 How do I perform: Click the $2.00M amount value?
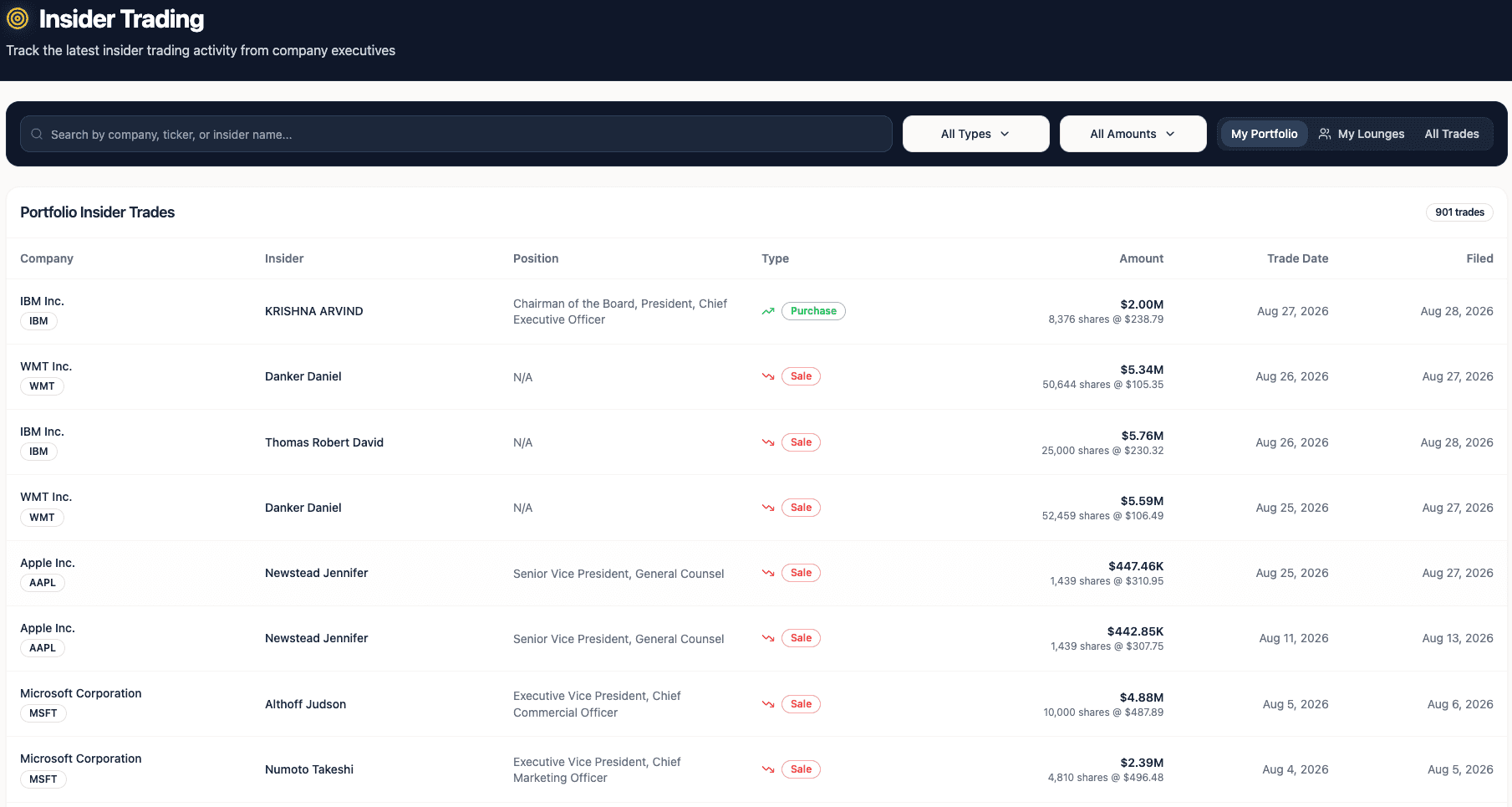[1142, 304]
